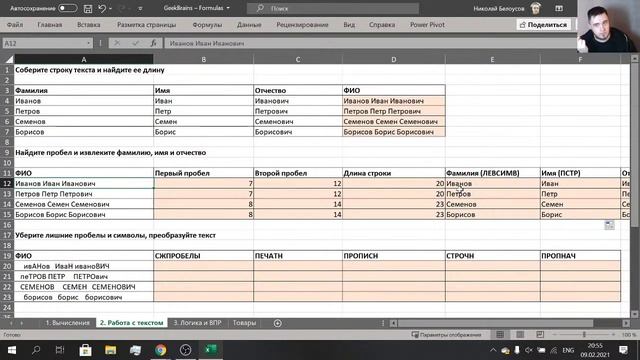The image size is (640, 360).
Task: Click the Name Box showing A12
Action: tap(44, 43)
